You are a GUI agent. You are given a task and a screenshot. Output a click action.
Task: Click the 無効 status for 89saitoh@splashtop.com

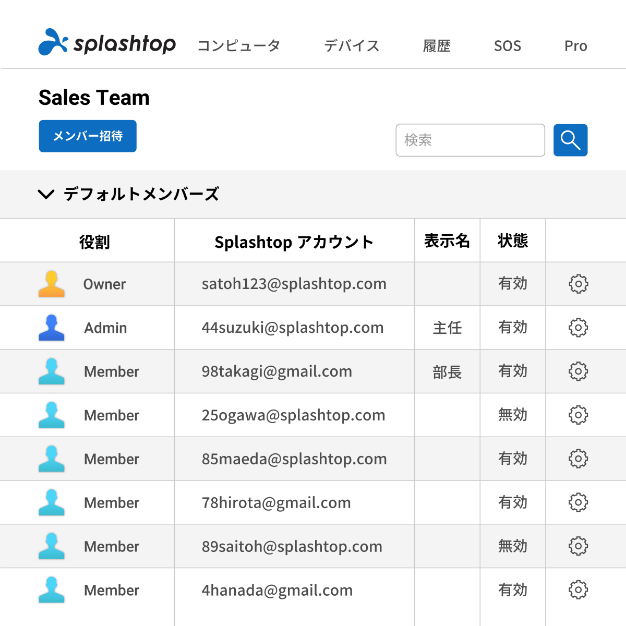click(x=513, y=546)
